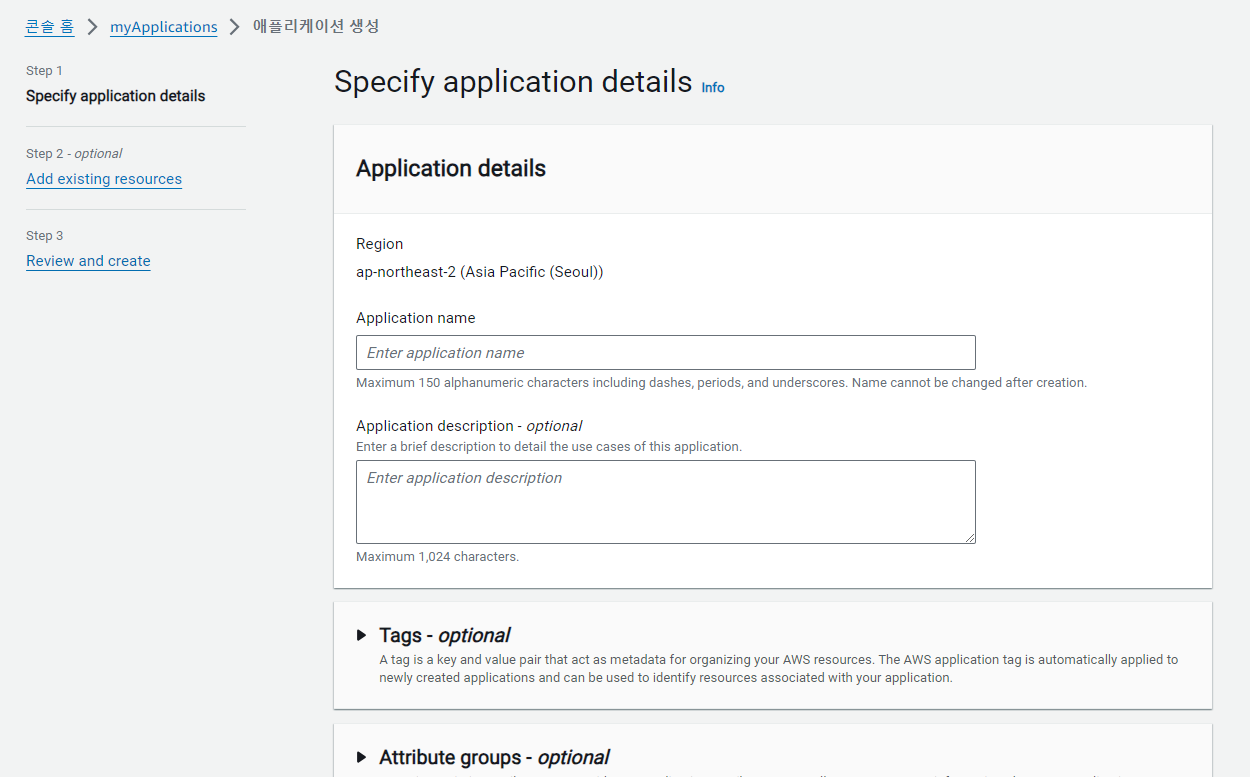Click the ap-northeast-2 Region value text
This screenshot has height=777, width=1250.
point(479,272)
